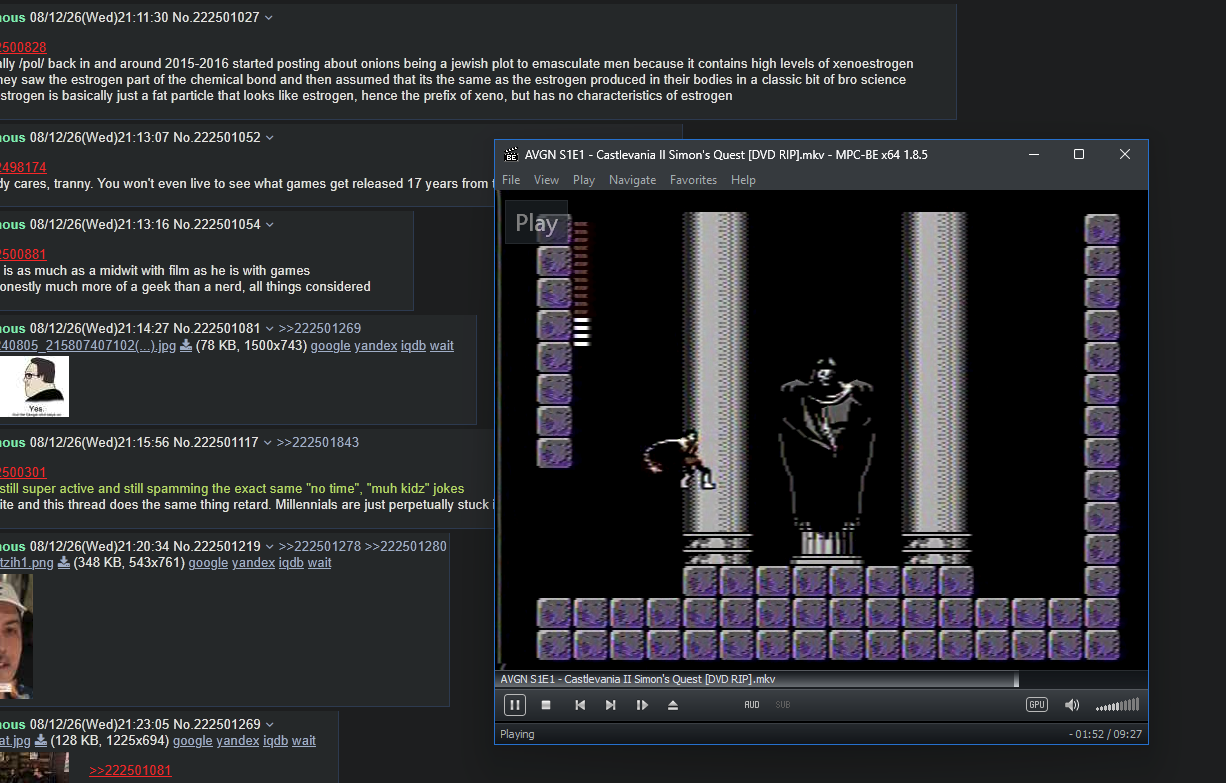Open the Play menu in MPC-BE
This screenshot has height=783, width=1226.
click(584, 180)
